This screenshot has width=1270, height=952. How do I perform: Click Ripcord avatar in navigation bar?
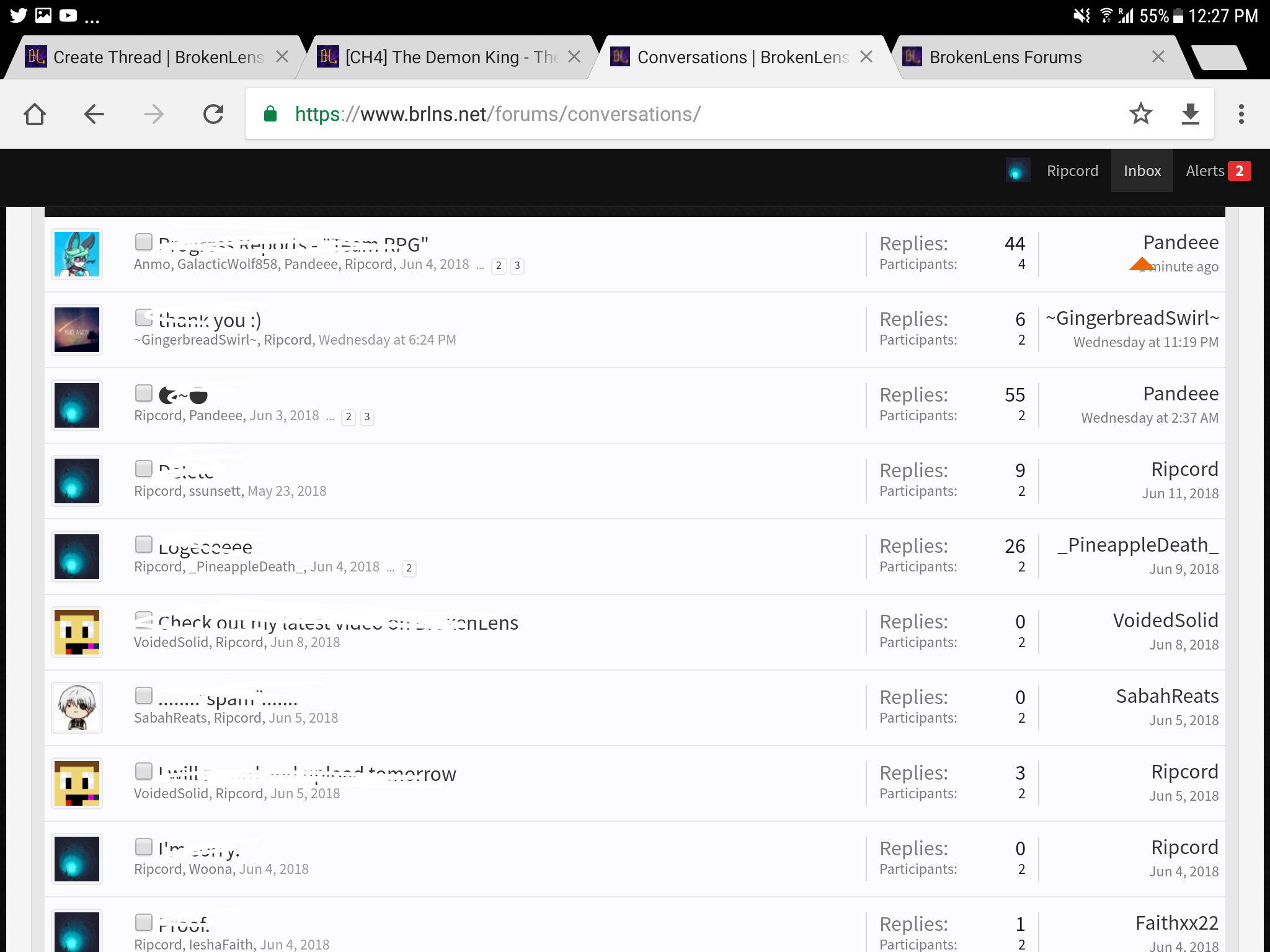(x=1018, y=170)
